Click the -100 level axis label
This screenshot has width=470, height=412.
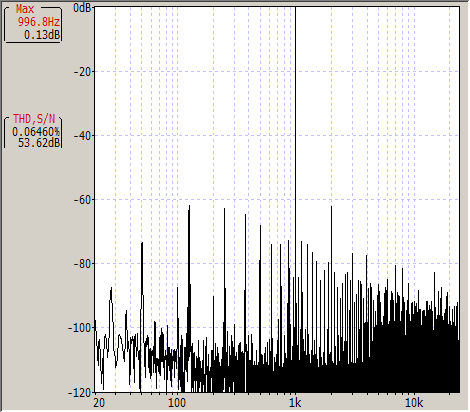point(80,328)
